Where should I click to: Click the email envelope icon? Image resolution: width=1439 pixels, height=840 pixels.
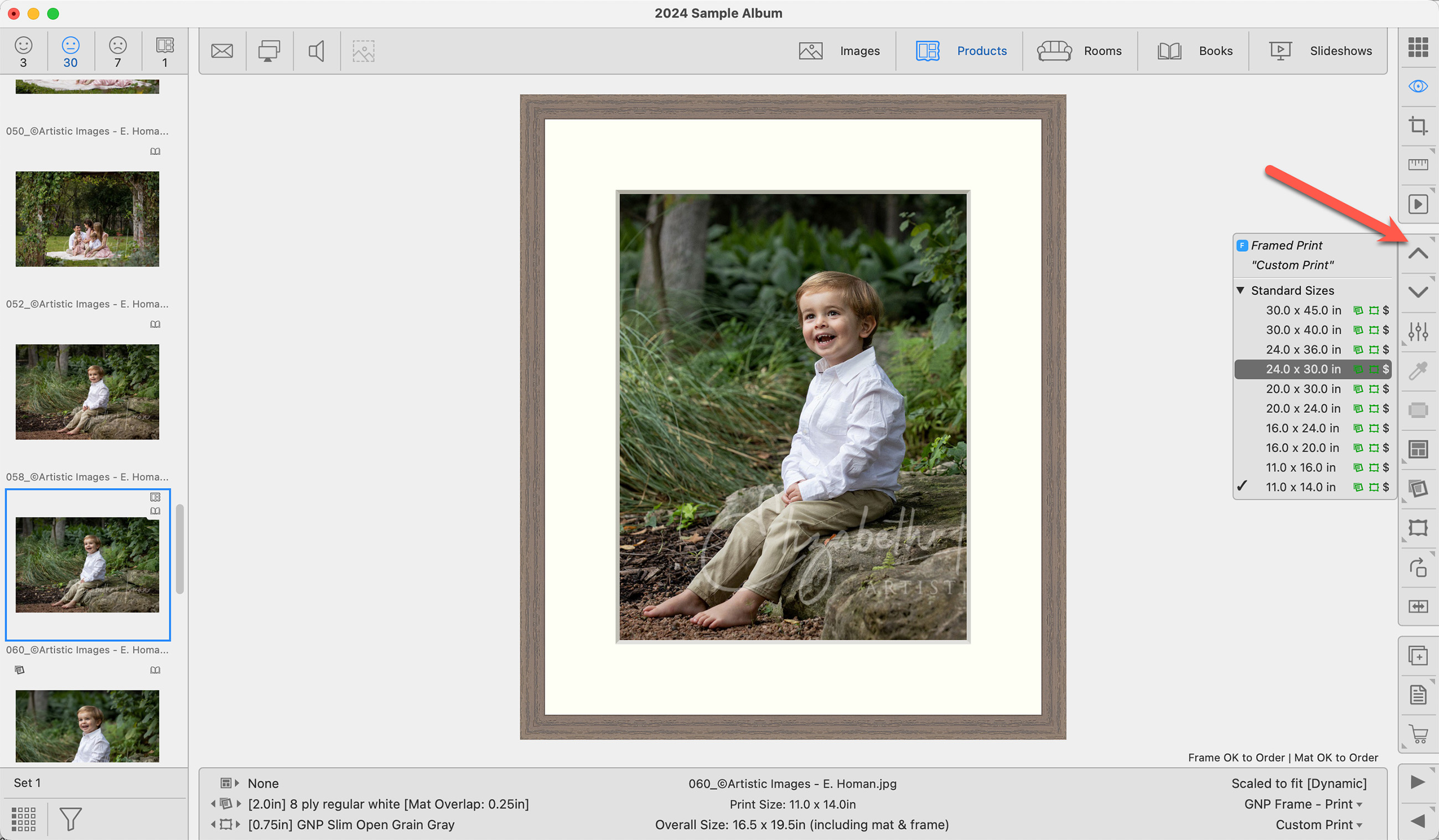pos(222,51)
